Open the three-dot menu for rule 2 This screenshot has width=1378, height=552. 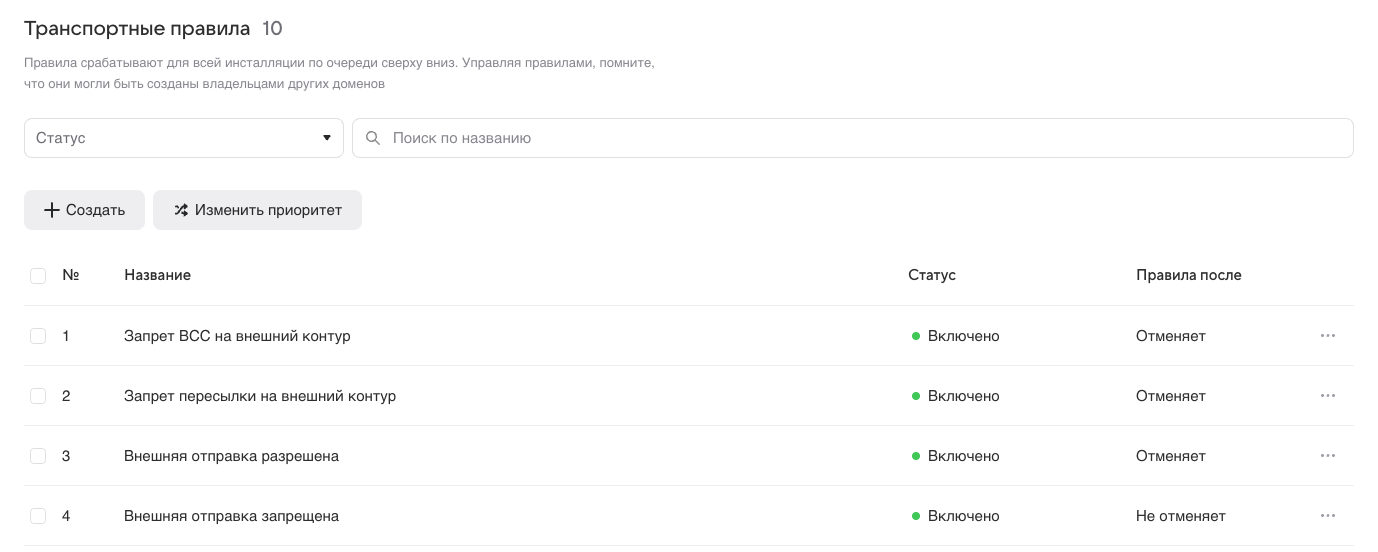(1327, 396)
